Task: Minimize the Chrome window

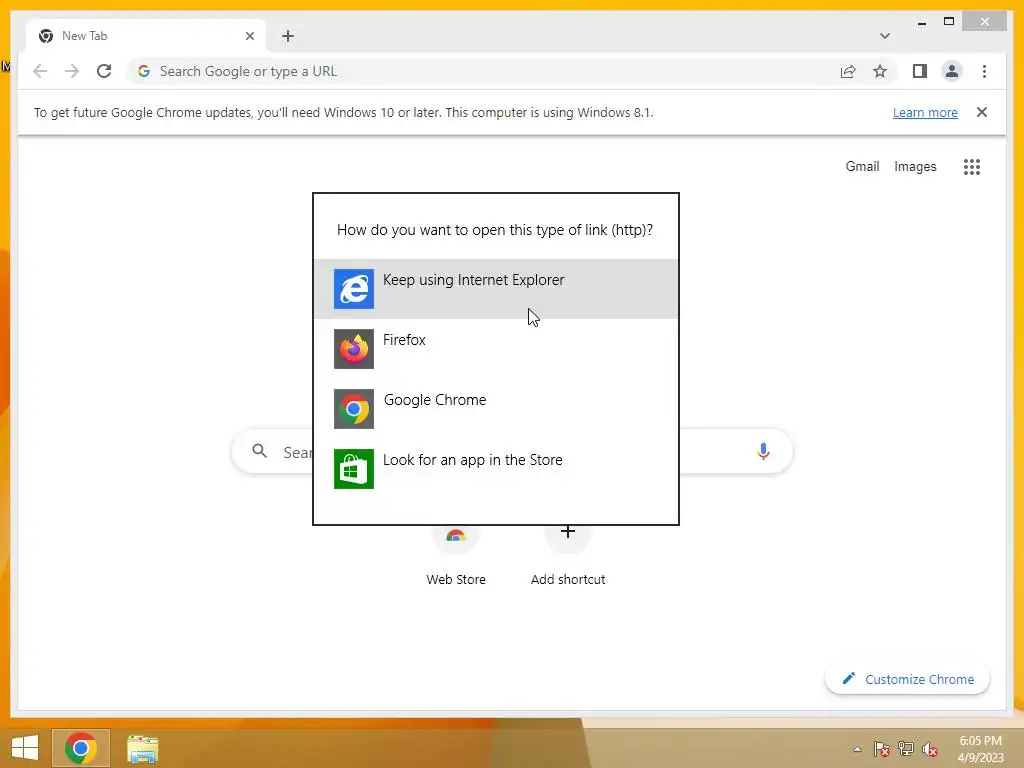Action: 921,22
